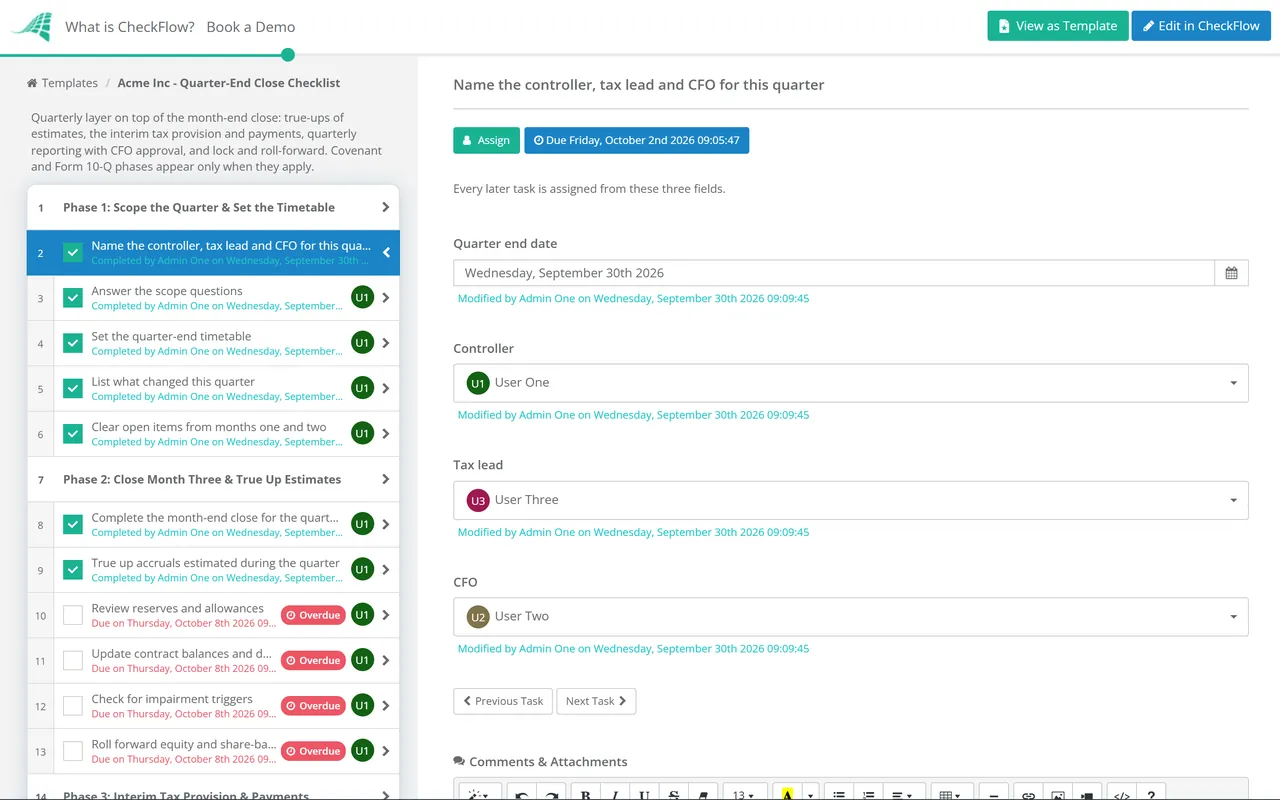Uncheck the Answer the scope questions checkbox
This screenshot has width=1280, height=800.
pyautogui.click(x=73, y=298)
